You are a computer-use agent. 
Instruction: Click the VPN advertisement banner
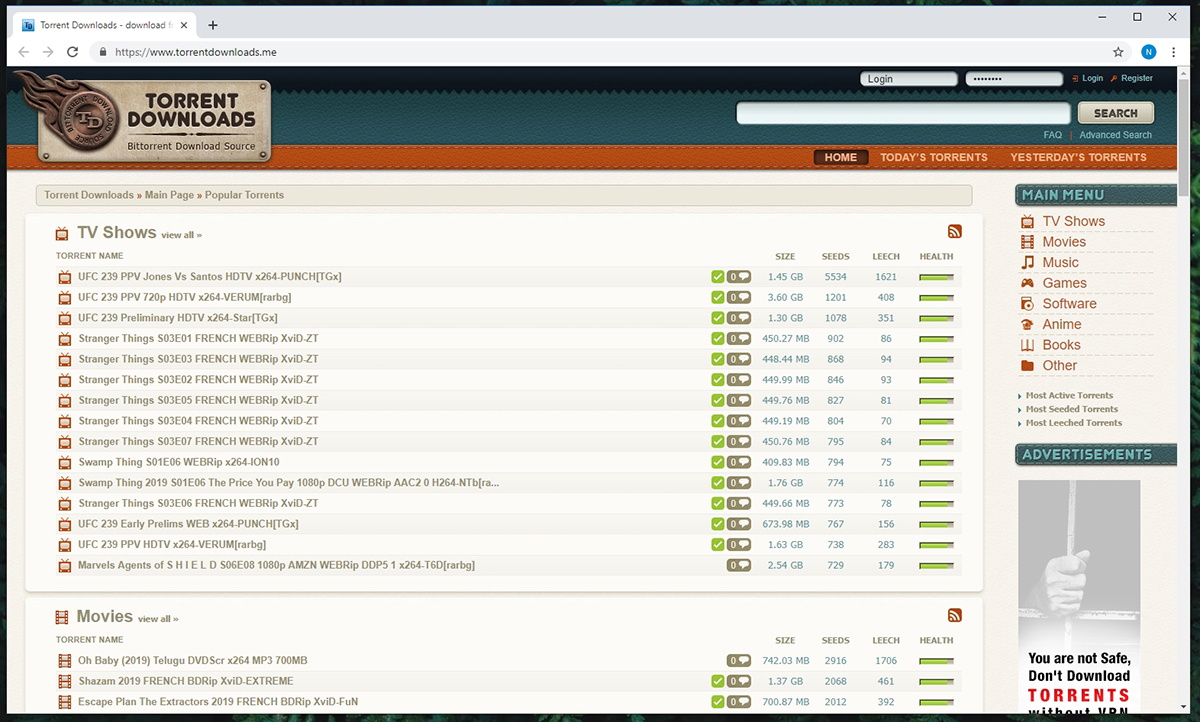(x=1079, y=597)
